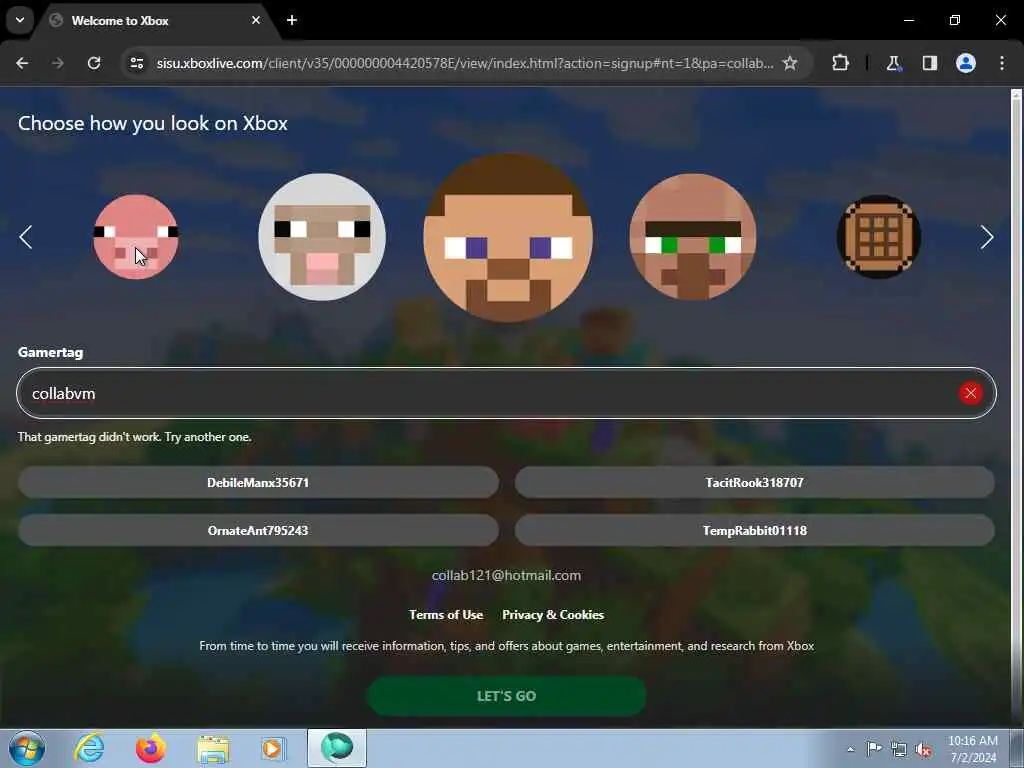Open the Privacy & Cookies link
This screenshot has height=768, width=1024.
click(x=552, y=615)
